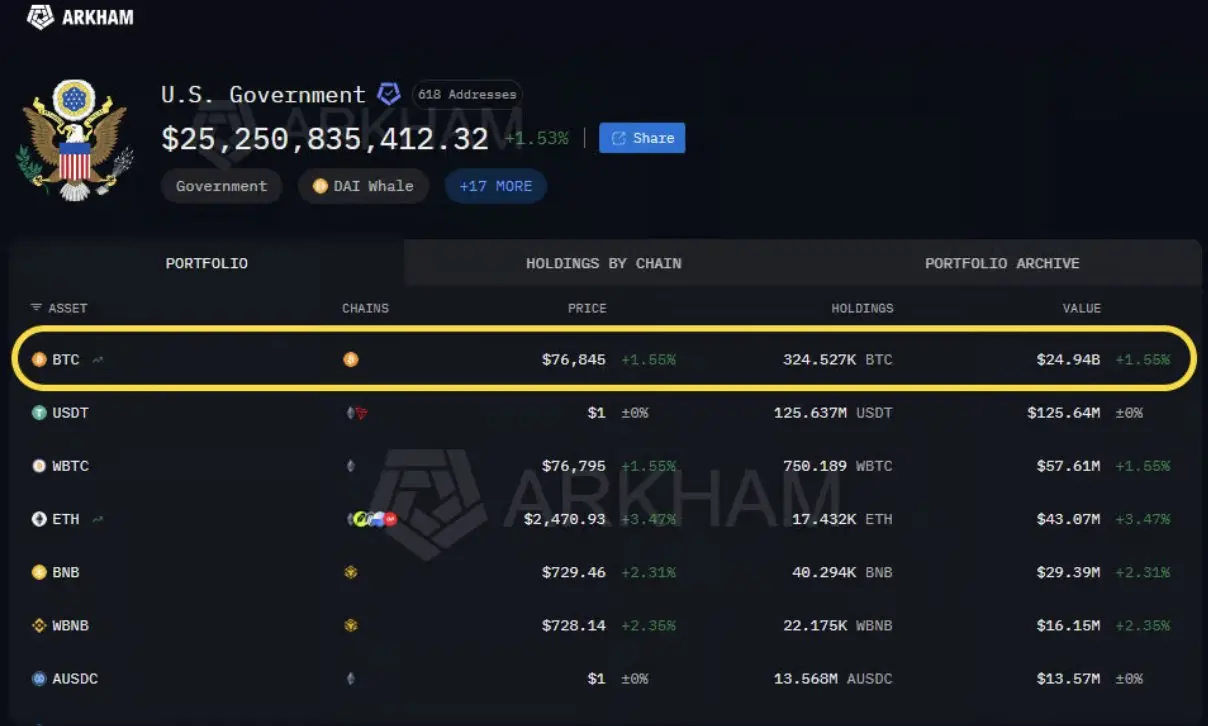Viewport: 1208px width, 726px height.
Task: Click the $29.39M BNB value
Action: pos(1068,572)
